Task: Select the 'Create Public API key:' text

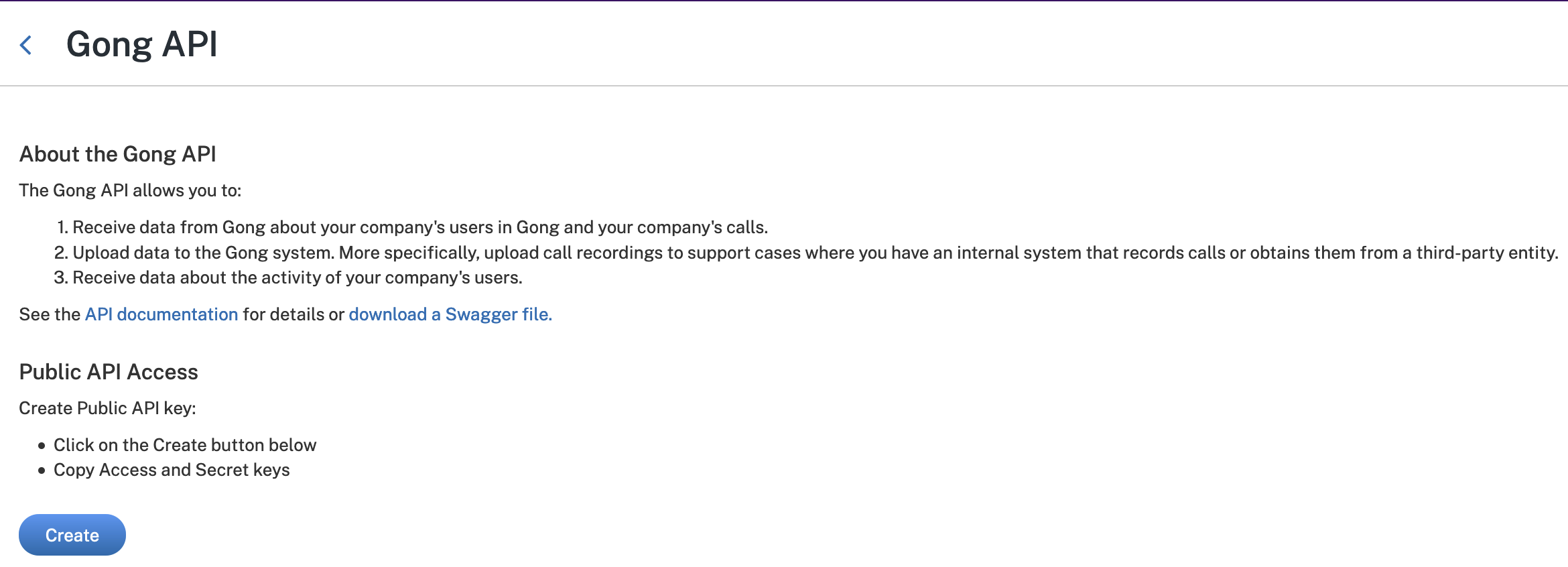Action: pyautogui.click(x=107, y=408)
